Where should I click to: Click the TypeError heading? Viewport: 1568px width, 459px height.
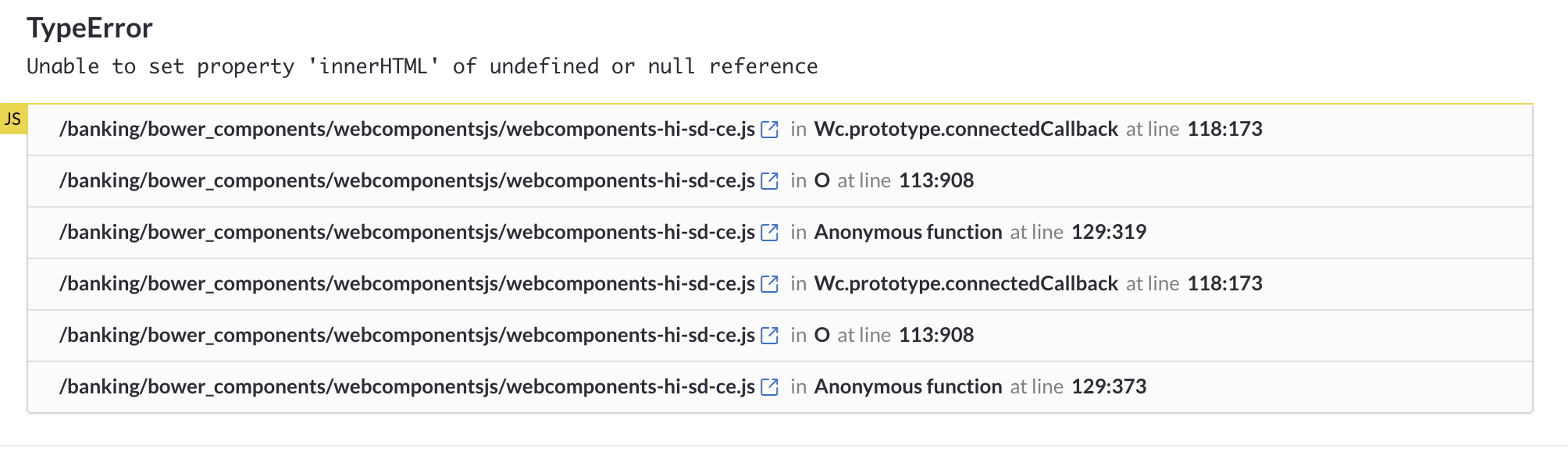click(90, 28)
